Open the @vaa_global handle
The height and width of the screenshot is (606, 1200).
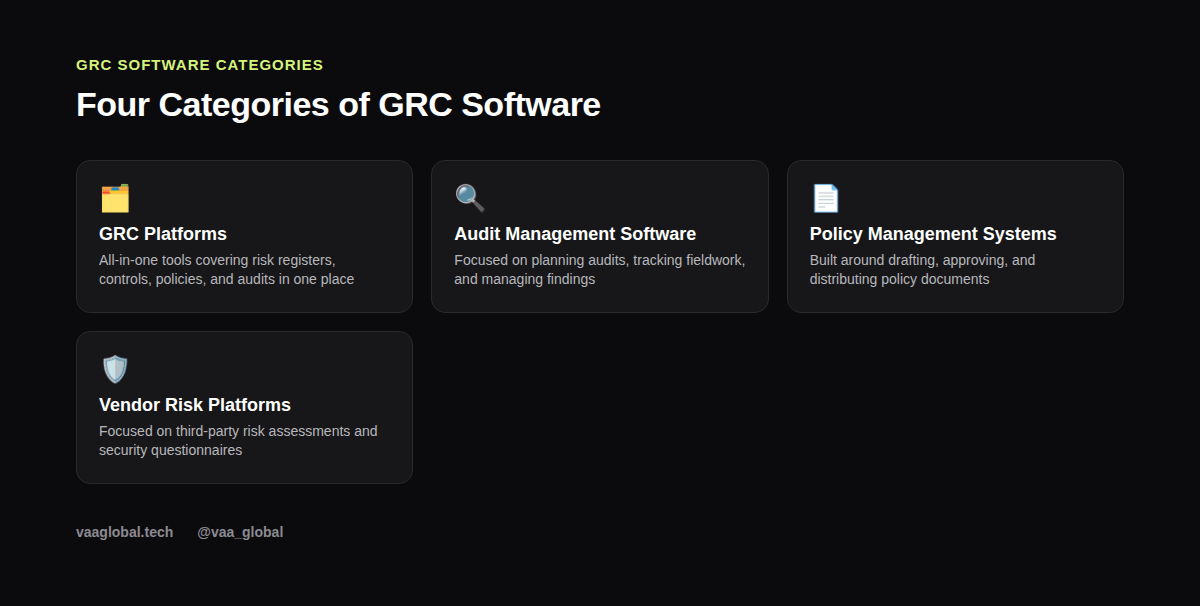pyautogui.click(x=240, y=532)
